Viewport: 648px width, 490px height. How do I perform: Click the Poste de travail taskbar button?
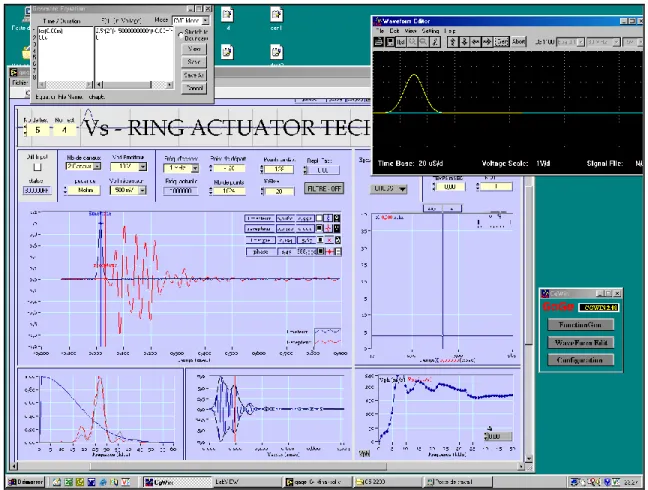click(x=458, y=482)
